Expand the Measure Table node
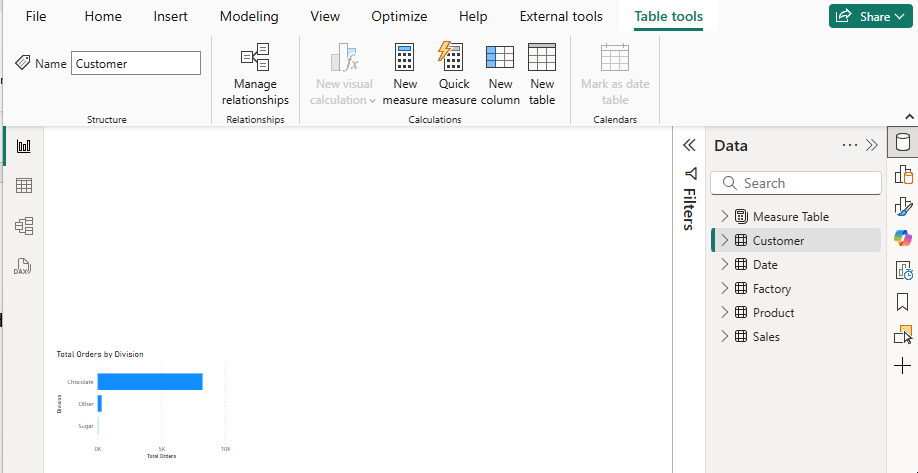The width and height of the screenshot is (918, 473). (725, 217)
